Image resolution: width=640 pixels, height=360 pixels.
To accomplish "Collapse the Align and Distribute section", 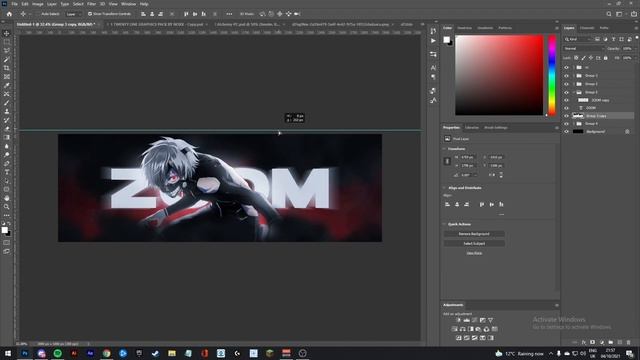I will [444, 188].
